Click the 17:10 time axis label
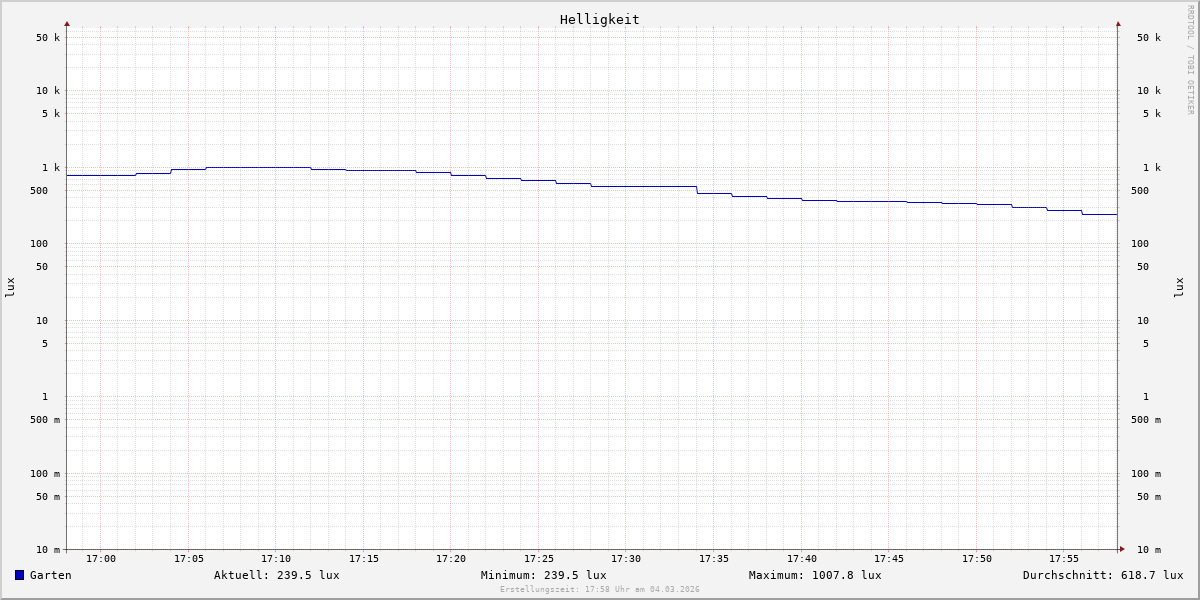The height and width of the screenshot is (600, 1200). 276,559
